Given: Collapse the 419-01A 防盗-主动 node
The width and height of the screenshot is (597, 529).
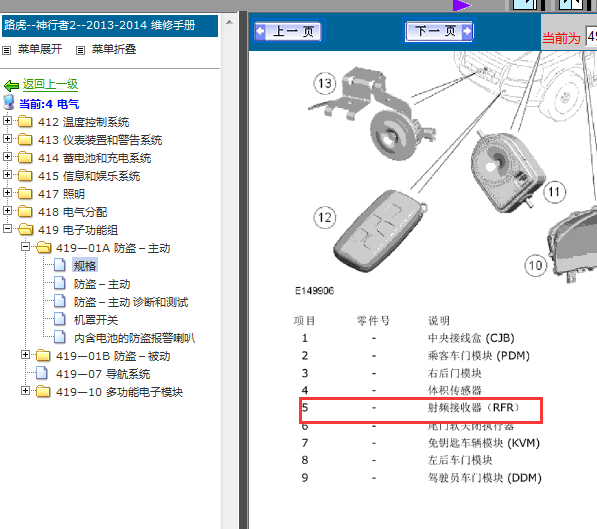Looking at the screenshot, I should (25, 247).
